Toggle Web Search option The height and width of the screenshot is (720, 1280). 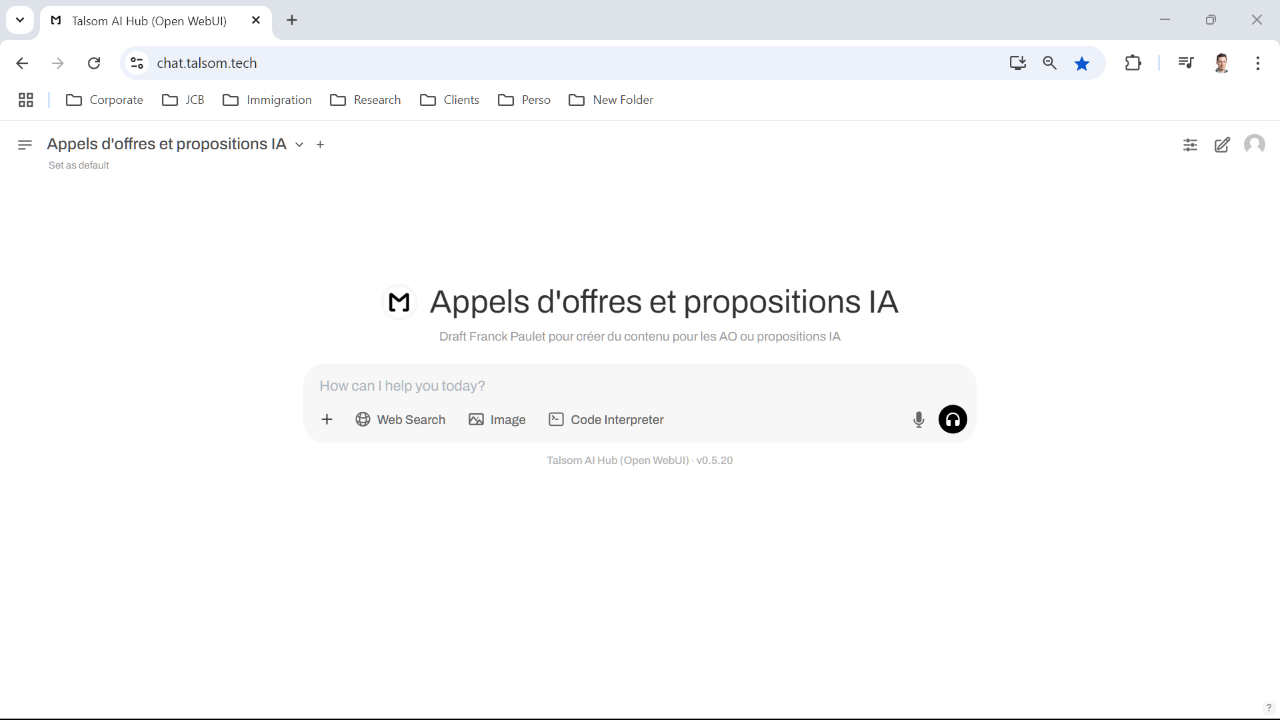pyautogui.click(x=400, y=420)
